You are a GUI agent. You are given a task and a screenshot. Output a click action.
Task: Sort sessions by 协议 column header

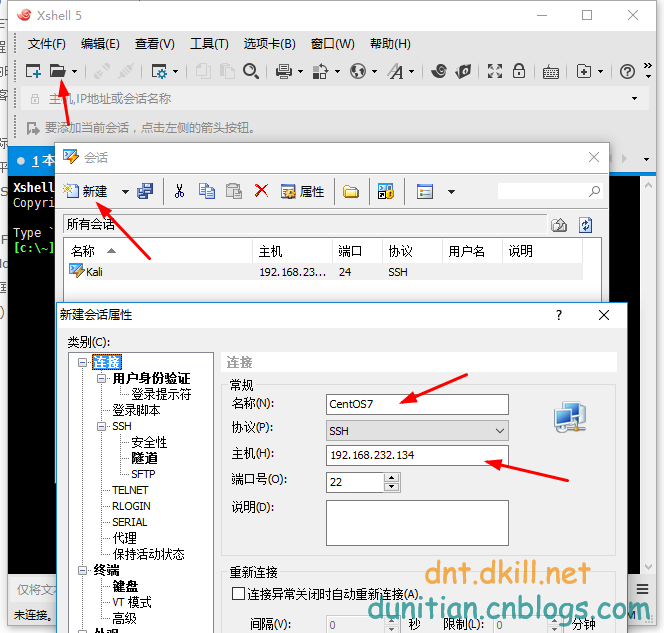coord(412,251)
